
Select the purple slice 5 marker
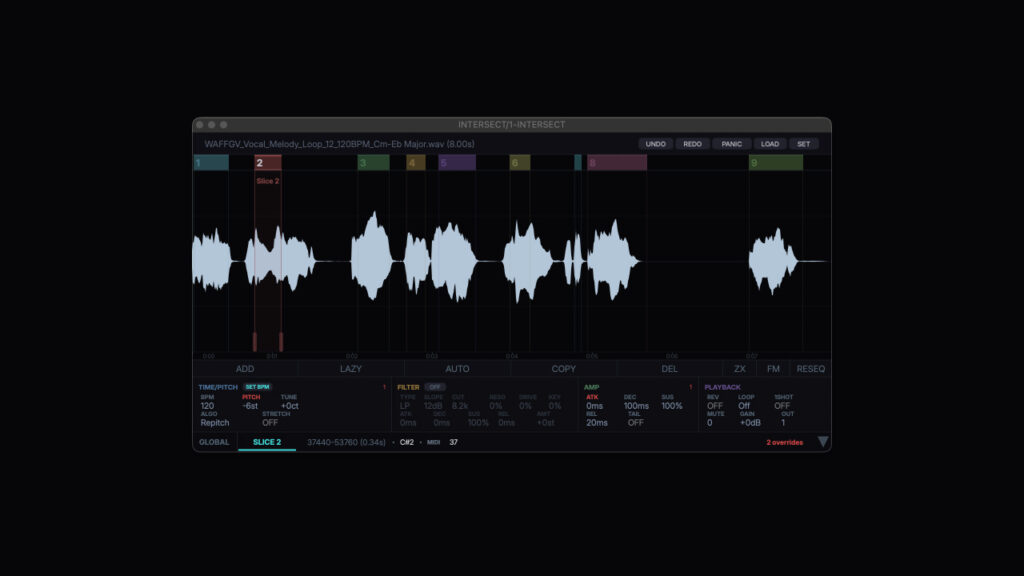pyautogui.click(x=457, y=163)
